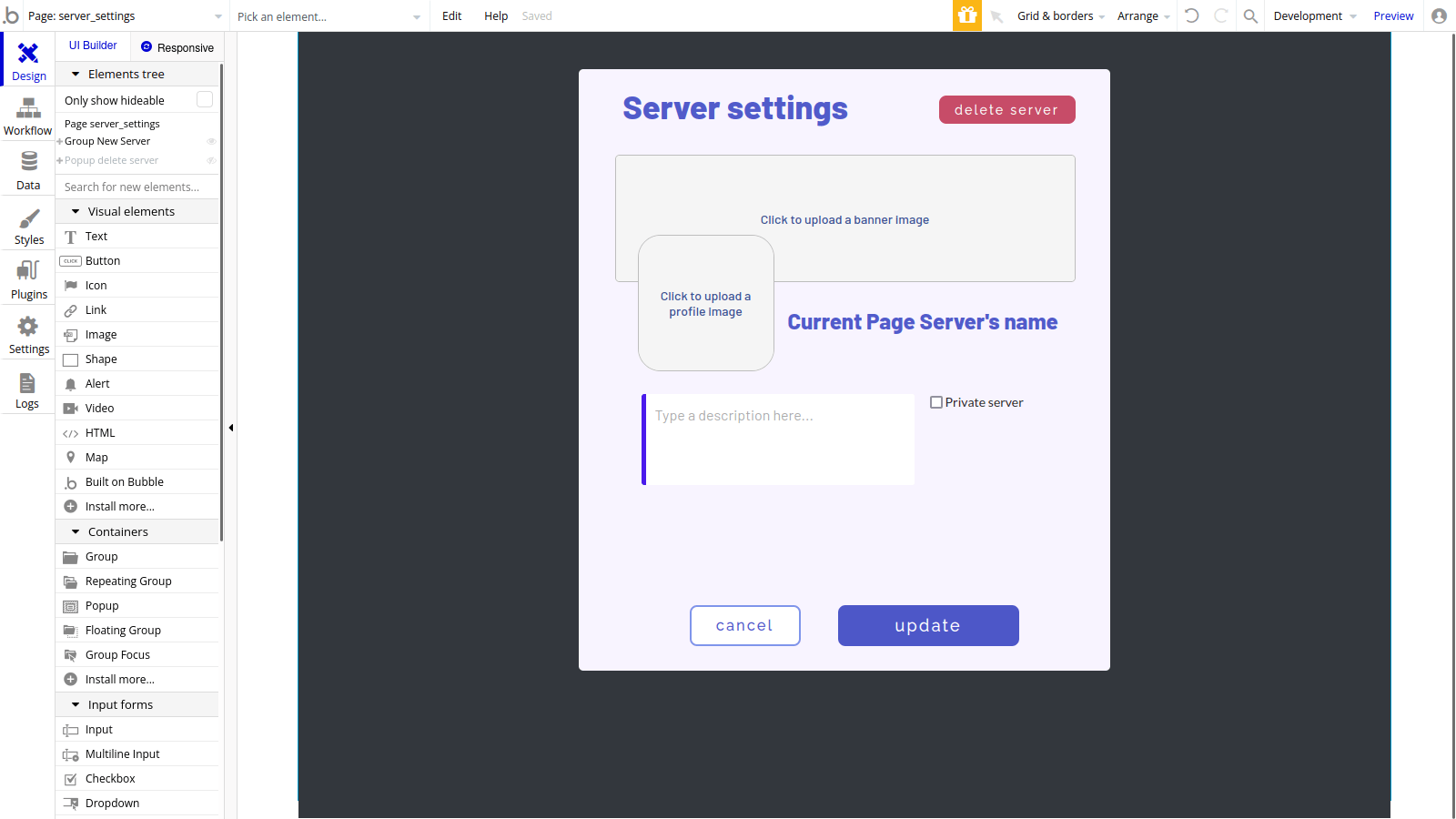Open the Grid & borders dropdown
The image size is (1456, 819).
pyautogui.click(x=1056, y=15)
